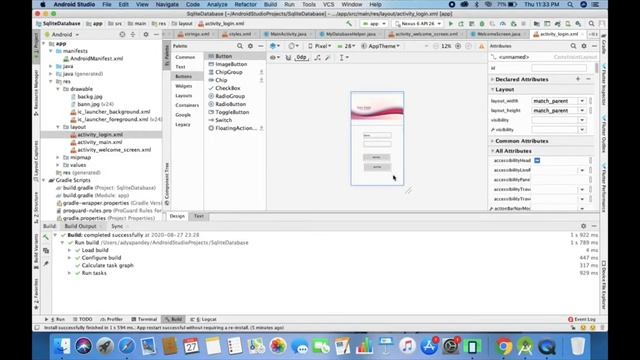This screenshot has height=360, width=640.
Task: Open the Project panel gear options
Action: click(x=146, y=35)
